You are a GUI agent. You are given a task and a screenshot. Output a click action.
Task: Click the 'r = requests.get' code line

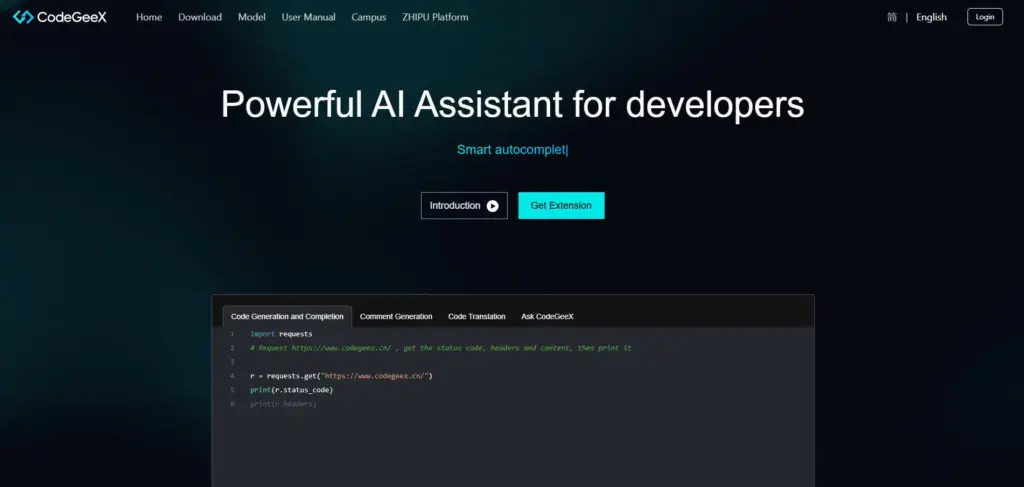pyautogui.click(x=341, y=376)
